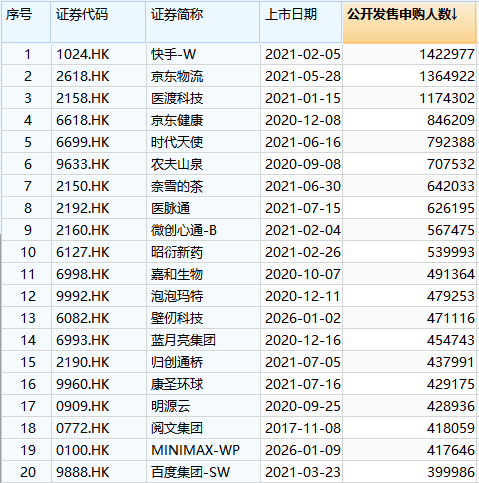Click subscriber count 792388
Viewport: 479px width, 483px height.
409,142
